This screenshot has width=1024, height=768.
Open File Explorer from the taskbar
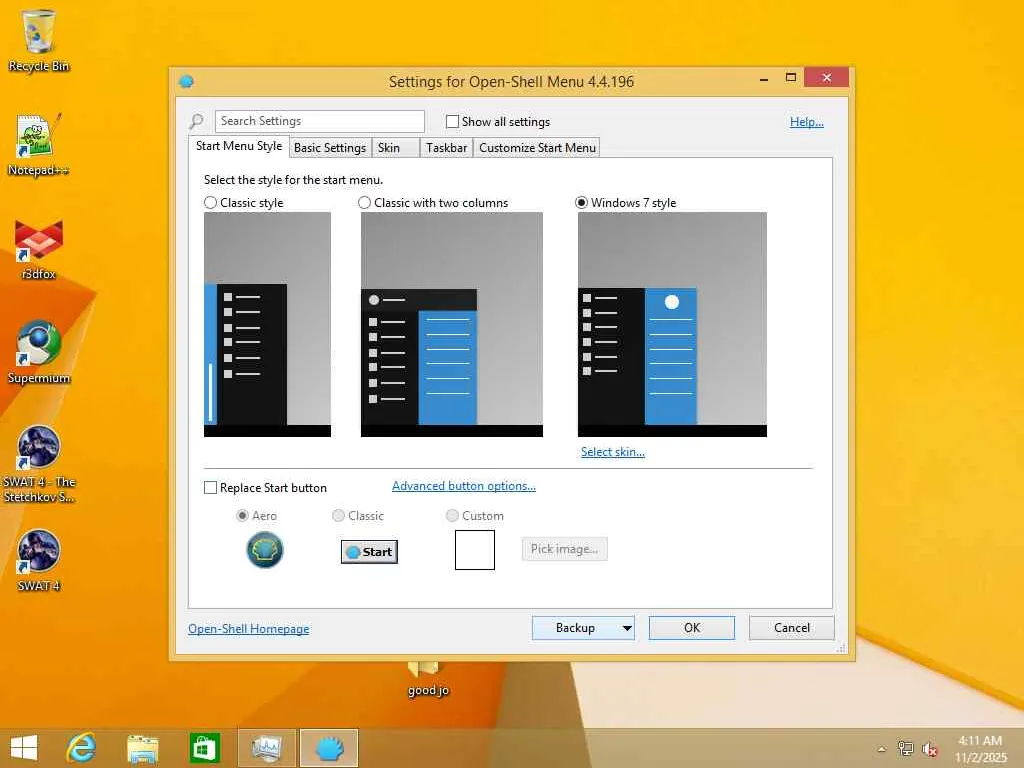pos(142,748)
